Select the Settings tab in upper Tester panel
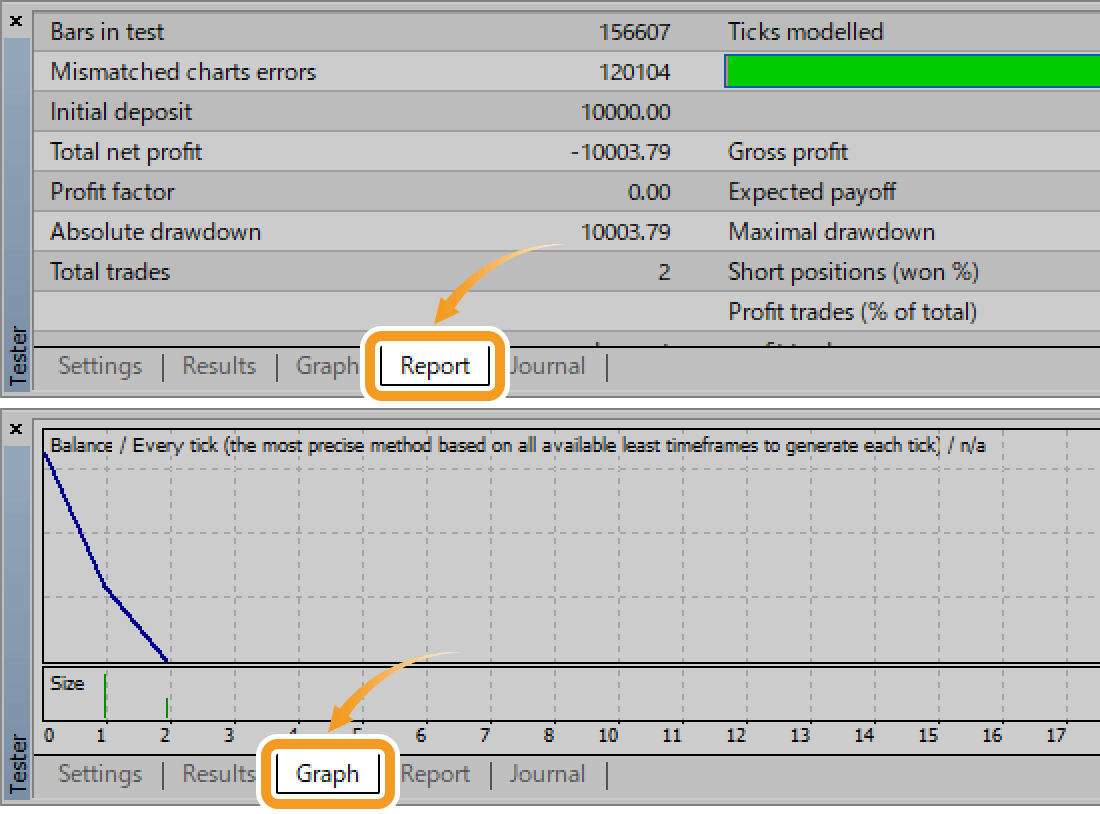The height and width of the screenshot is (814, 1100). (x=99, y=365)
